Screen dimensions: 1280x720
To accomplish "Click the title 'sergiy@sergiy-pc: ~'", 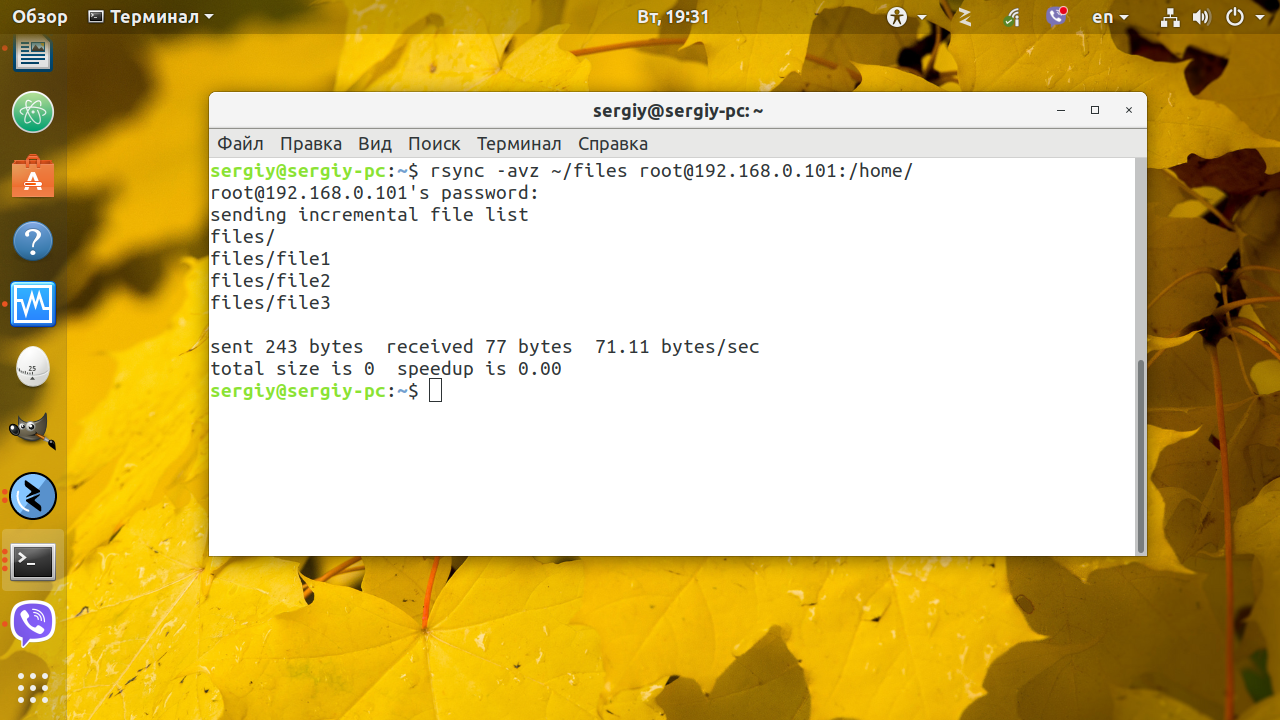I will pyautogui.click(x=678, y=111).
